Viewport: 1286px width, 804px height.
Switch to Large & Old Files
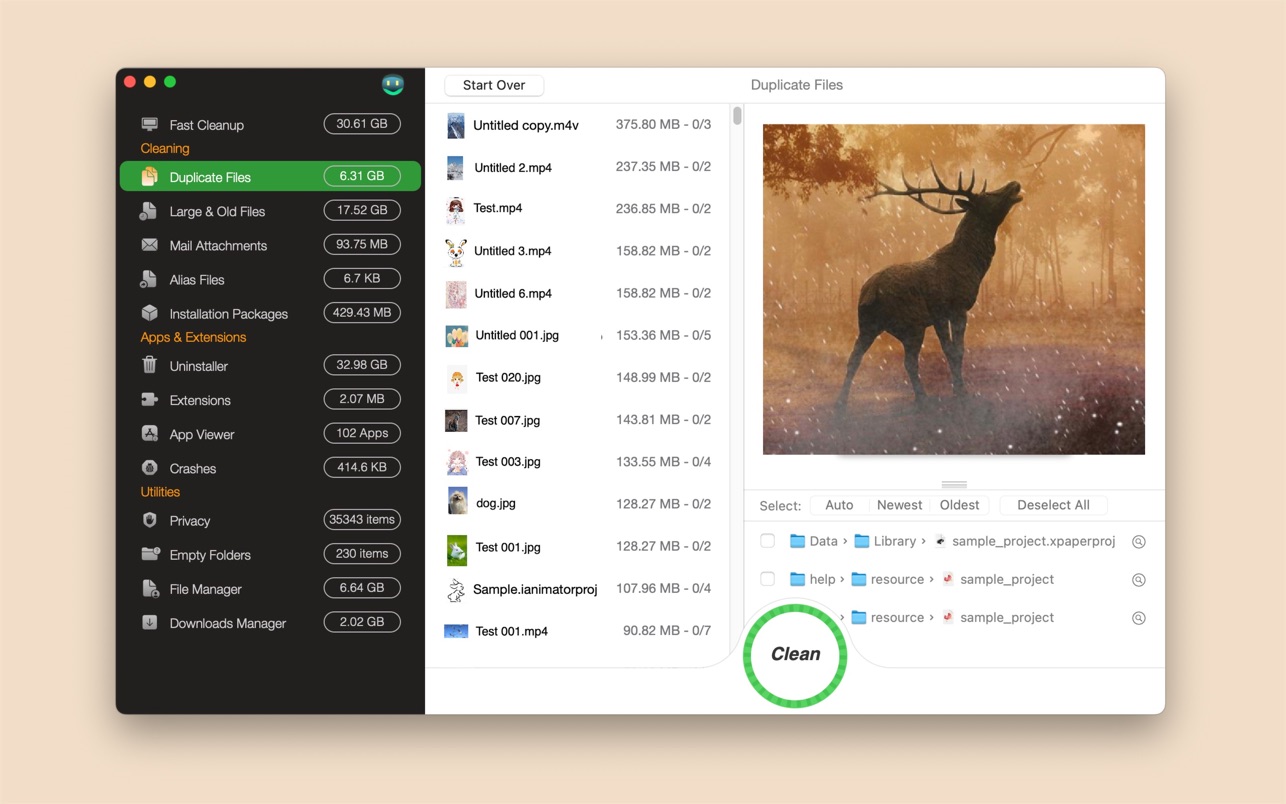point(217,211)
